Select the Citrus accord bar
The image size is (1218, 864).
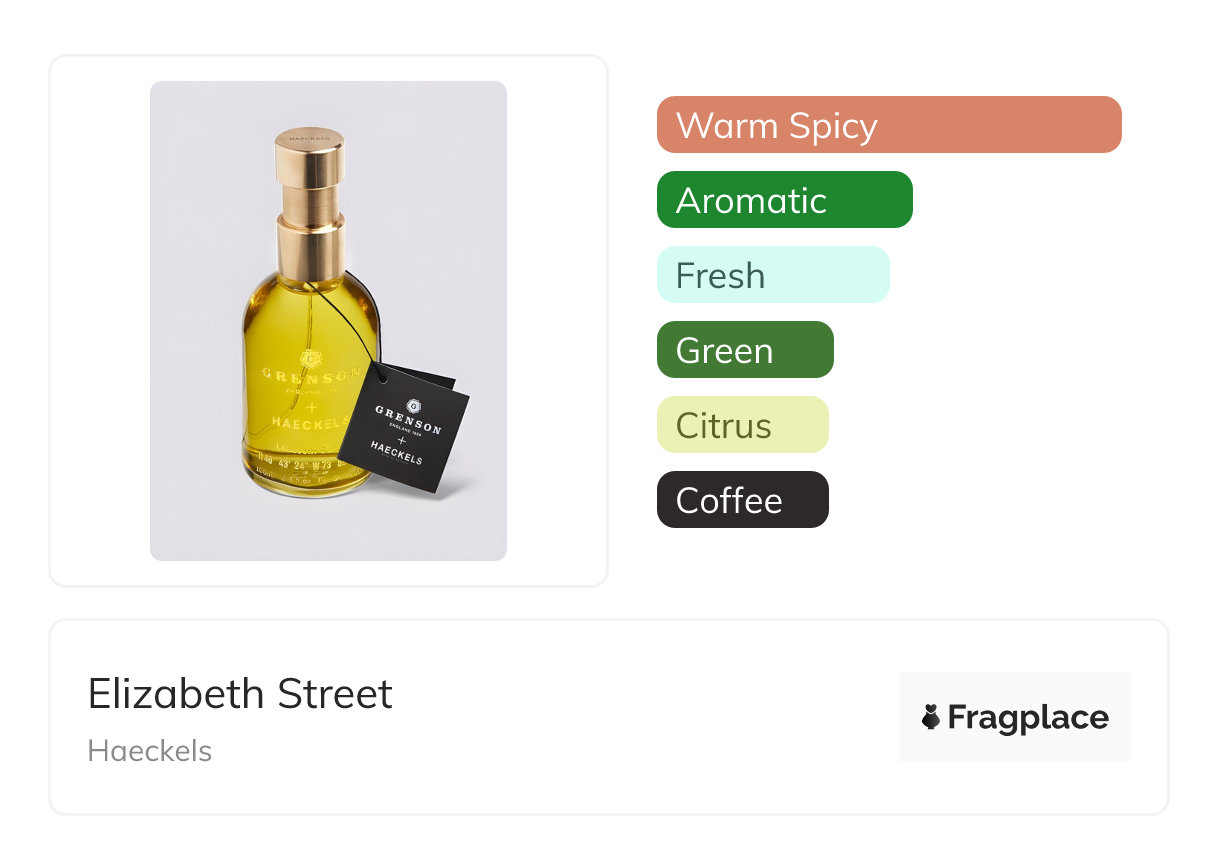(742, 425)
